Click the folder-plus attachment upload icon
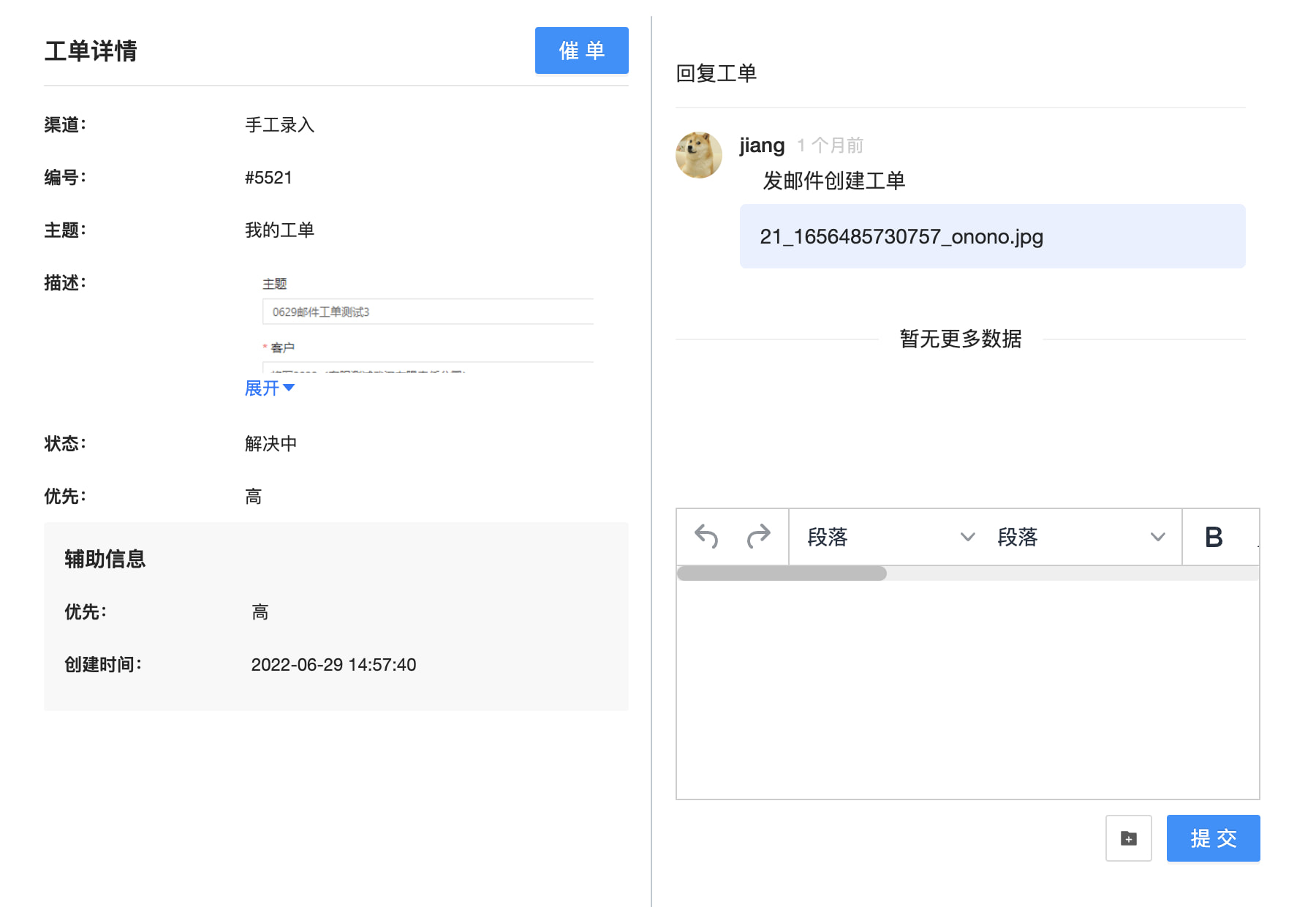This screenshot has width=1316, height=907. coord(1128,838)
